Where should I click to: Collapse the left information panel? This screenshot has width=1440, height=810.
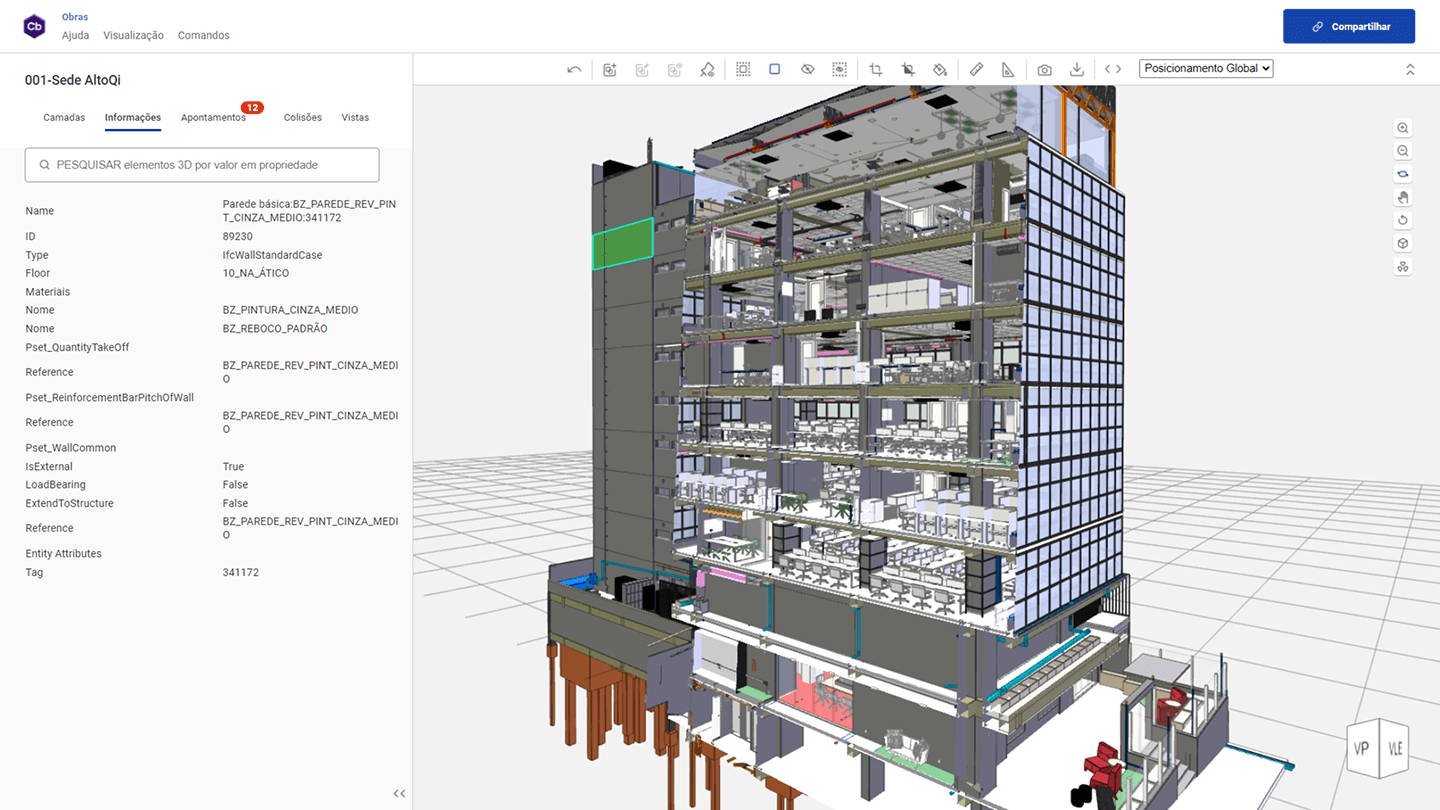(399, 793)
